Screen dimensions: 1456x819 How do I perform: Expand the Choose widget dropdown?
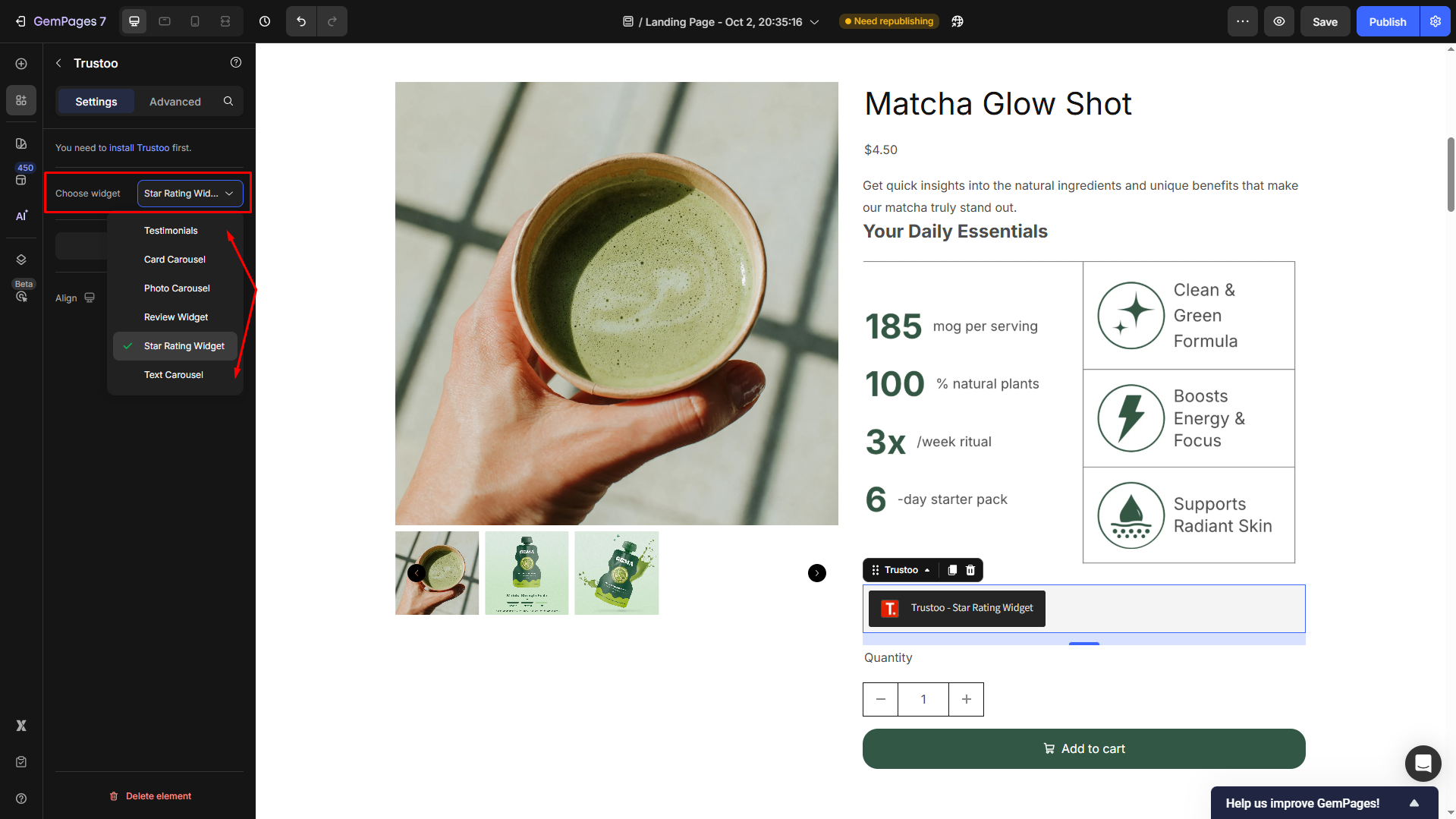point(190,194)
